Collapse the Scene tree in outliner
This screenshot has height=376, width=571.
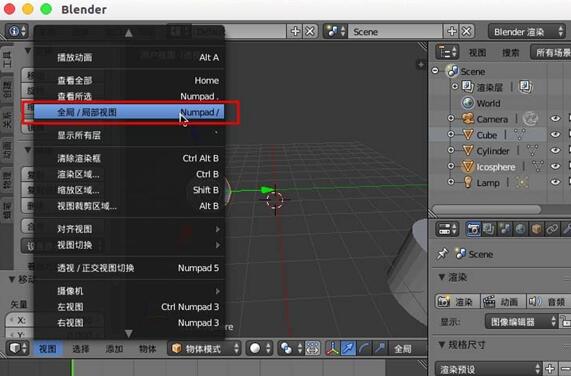[x=436, y=71]
